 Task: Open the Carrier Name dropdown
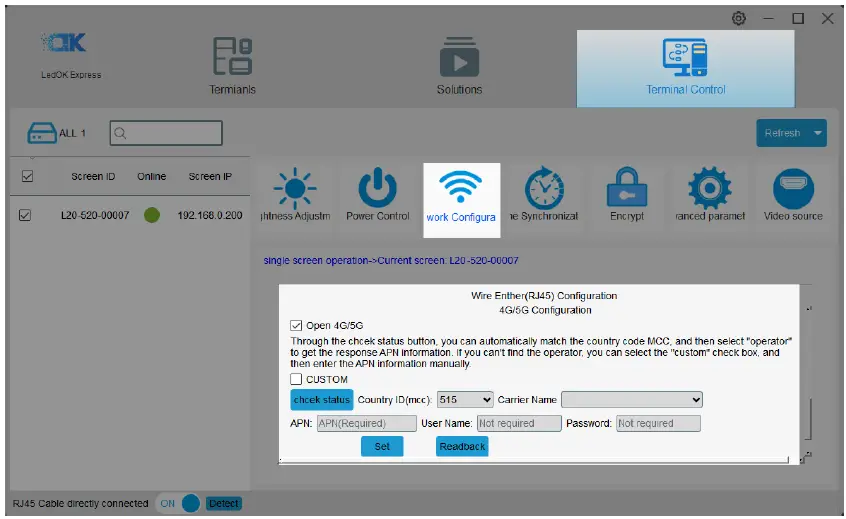(632, 400)
